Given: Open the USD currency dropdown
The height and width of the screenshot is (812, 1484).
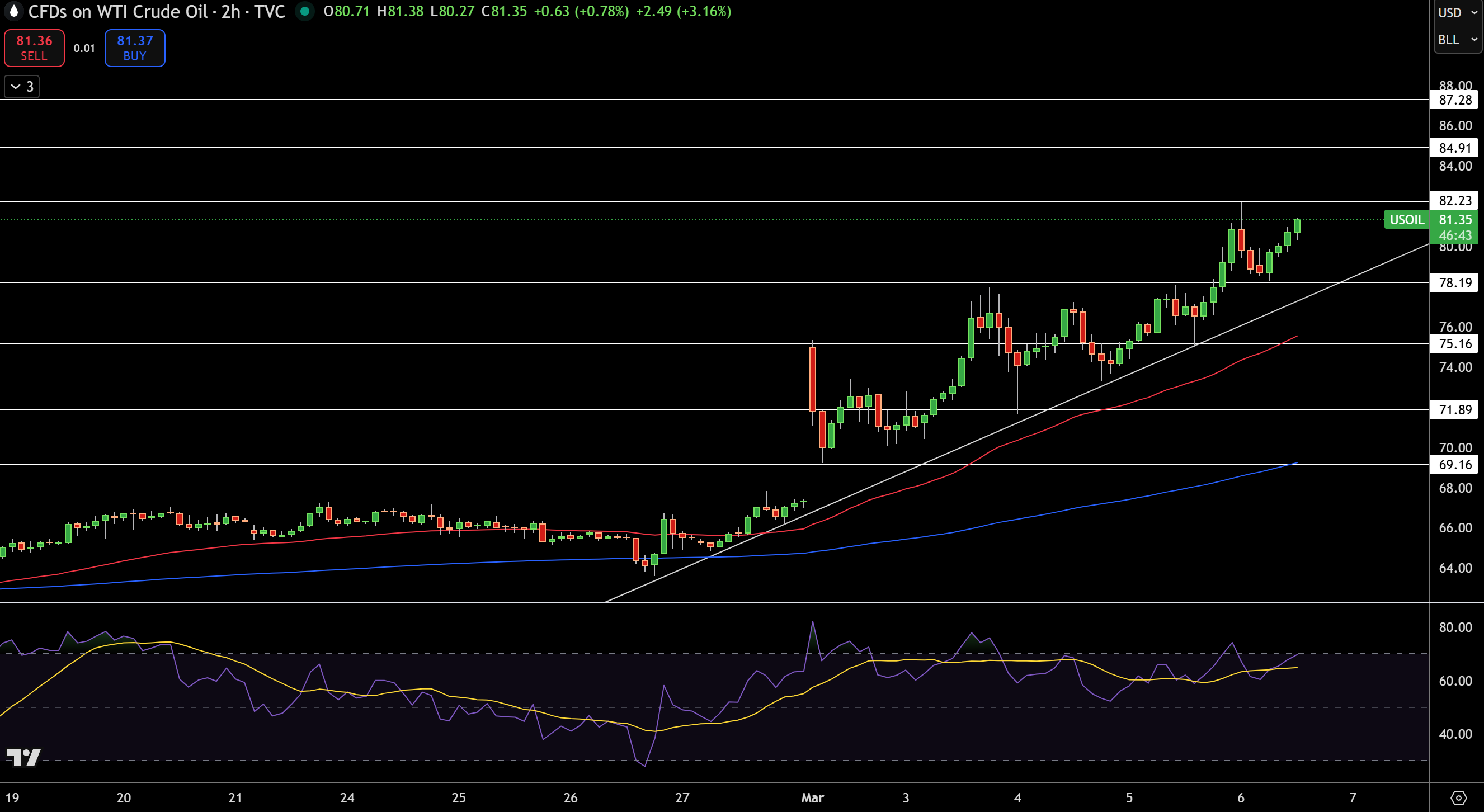Looking at the screenshot, I should [1458, 13].
